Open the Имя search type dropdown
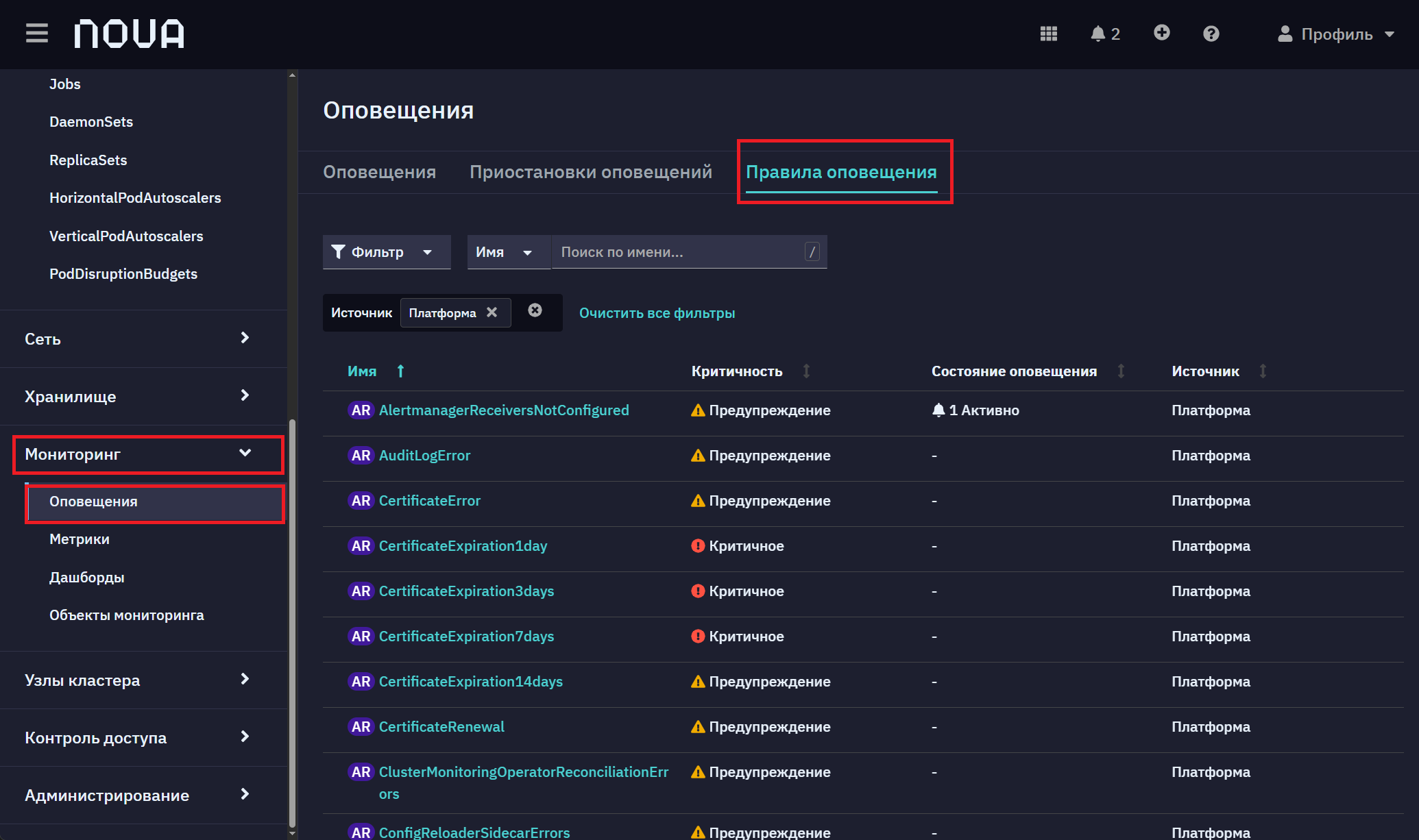The image size is (1419, 840). tap(509, 252)
